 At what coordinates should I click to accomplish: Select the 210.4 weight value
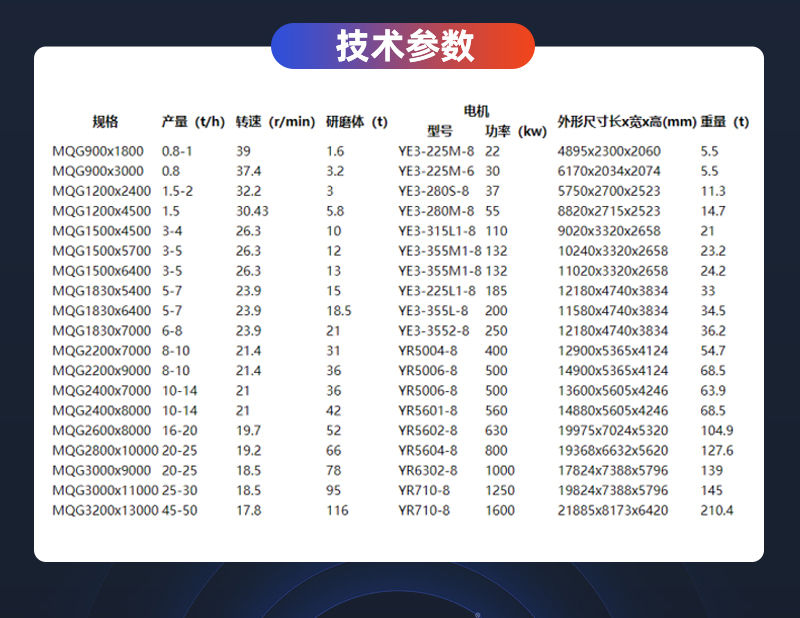(x=716, y=511)
